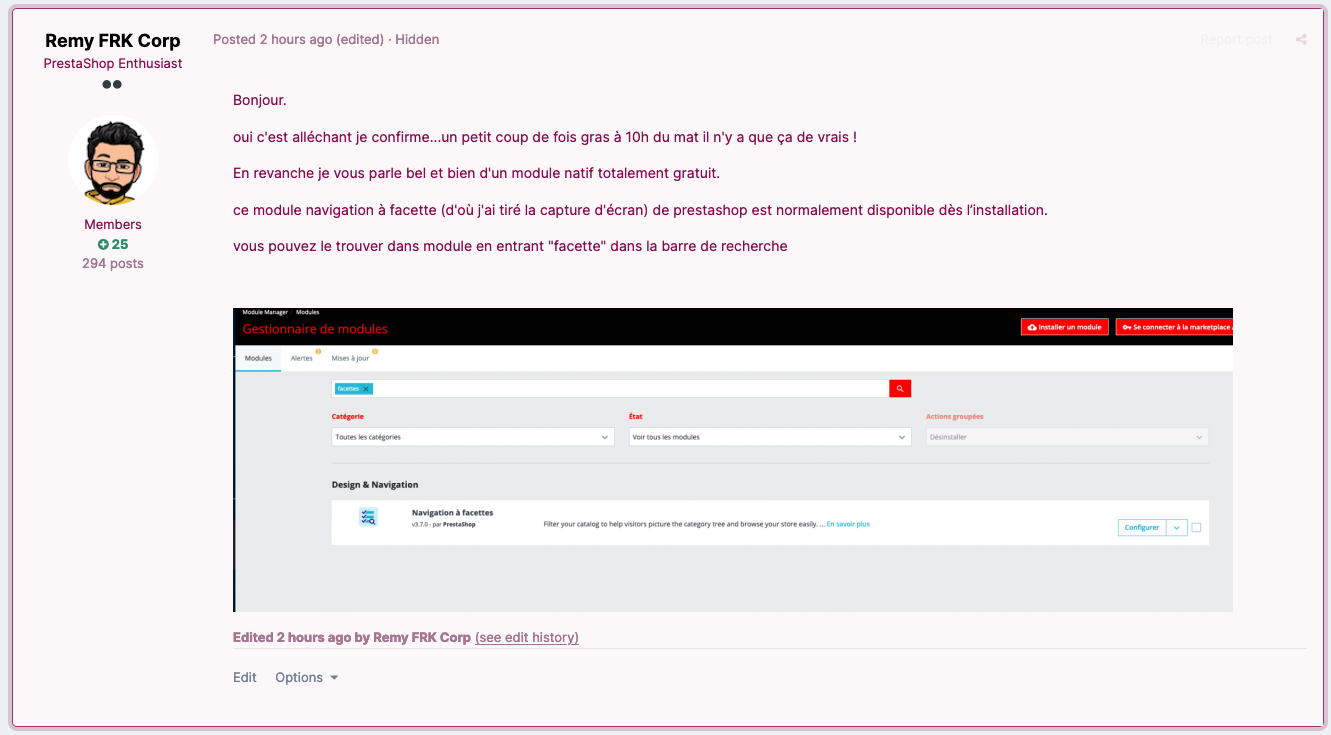Open the Options dropdown menu
1331x735 pixels.
click(x=307, y=677)
